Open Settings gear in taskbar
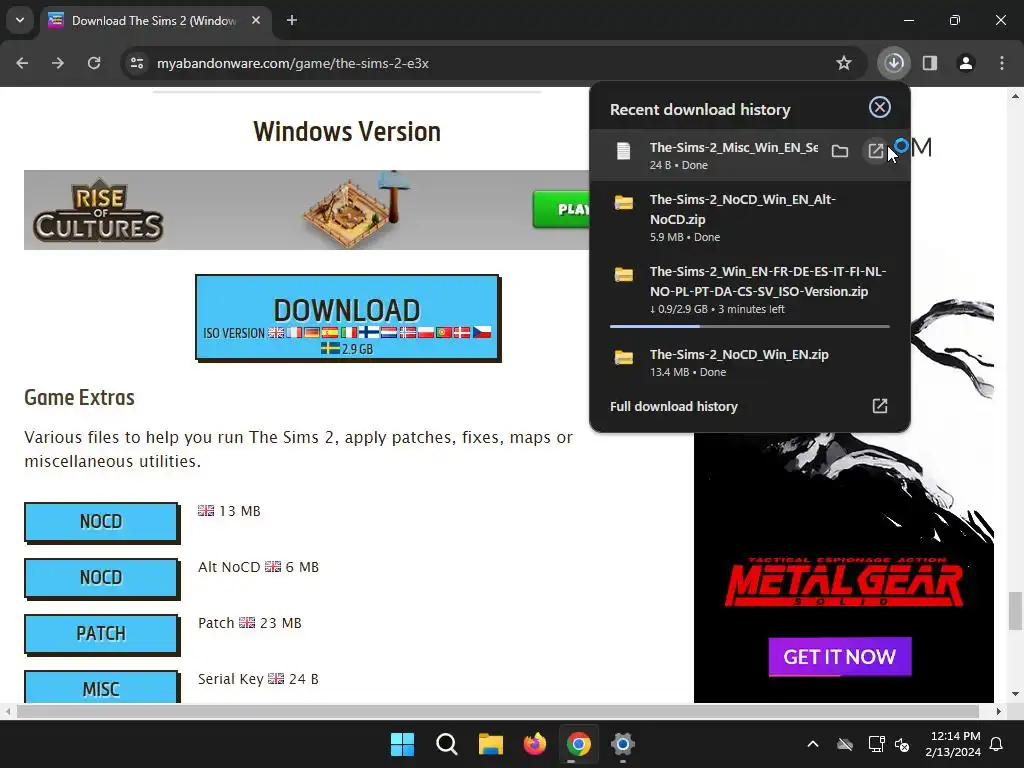Image resolution: width=1024 pixels, height=768 pixels. [x=623, y=744]
